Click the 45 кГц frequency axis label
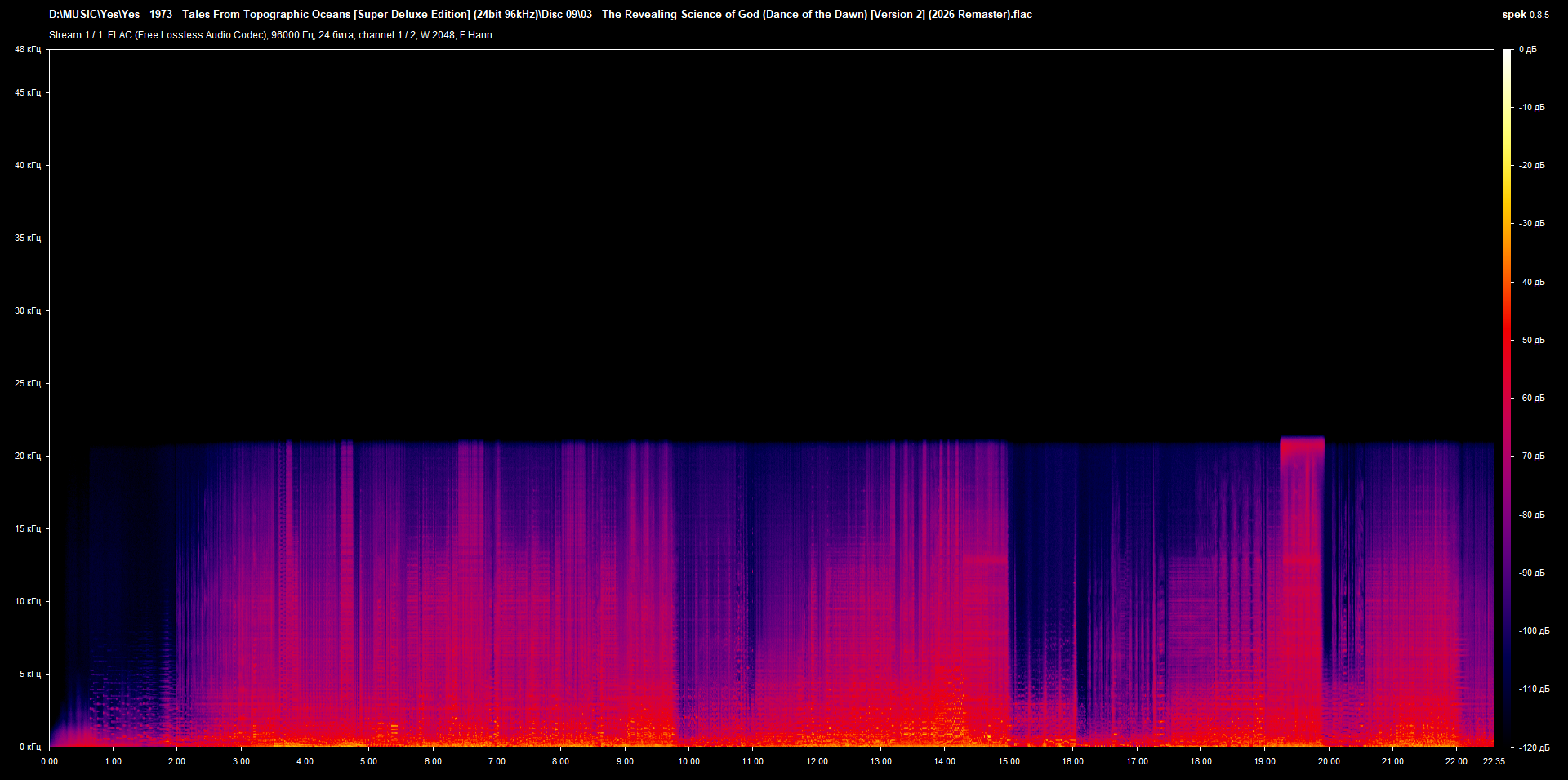This screenshot has width=1568, height=780. click(x=28, y=93)
